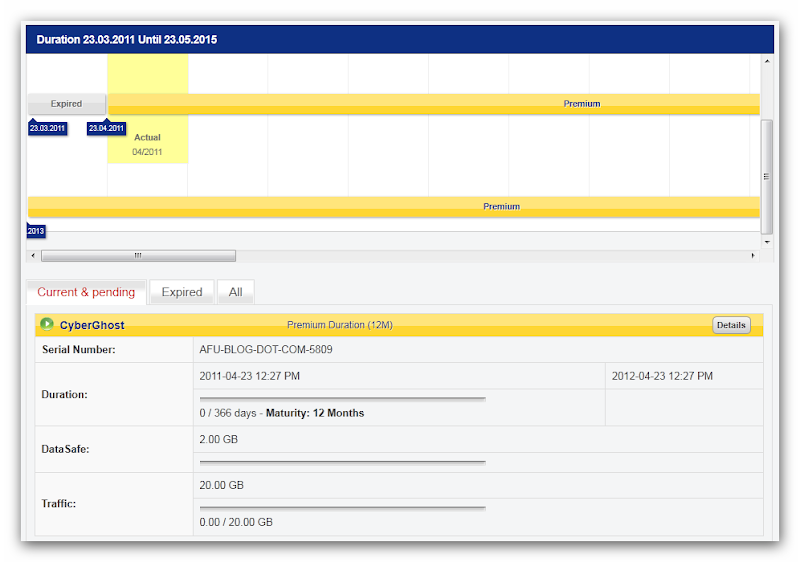Screen dimensions: 800x562
Task: Click the Premium Duration (12M) label
Action: tap(340, 325)
